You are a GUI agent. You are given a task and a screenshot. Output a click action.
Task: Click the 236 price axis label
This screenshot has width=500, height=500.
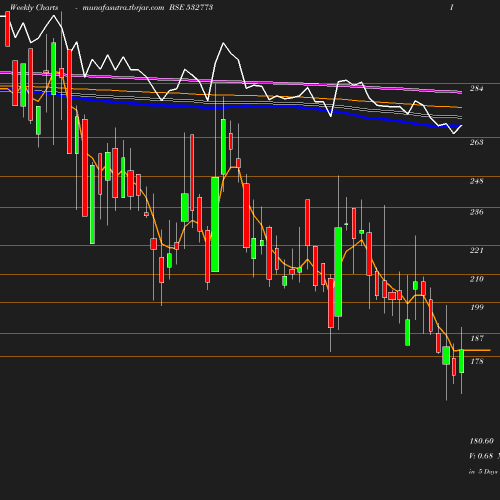point(476,212)
